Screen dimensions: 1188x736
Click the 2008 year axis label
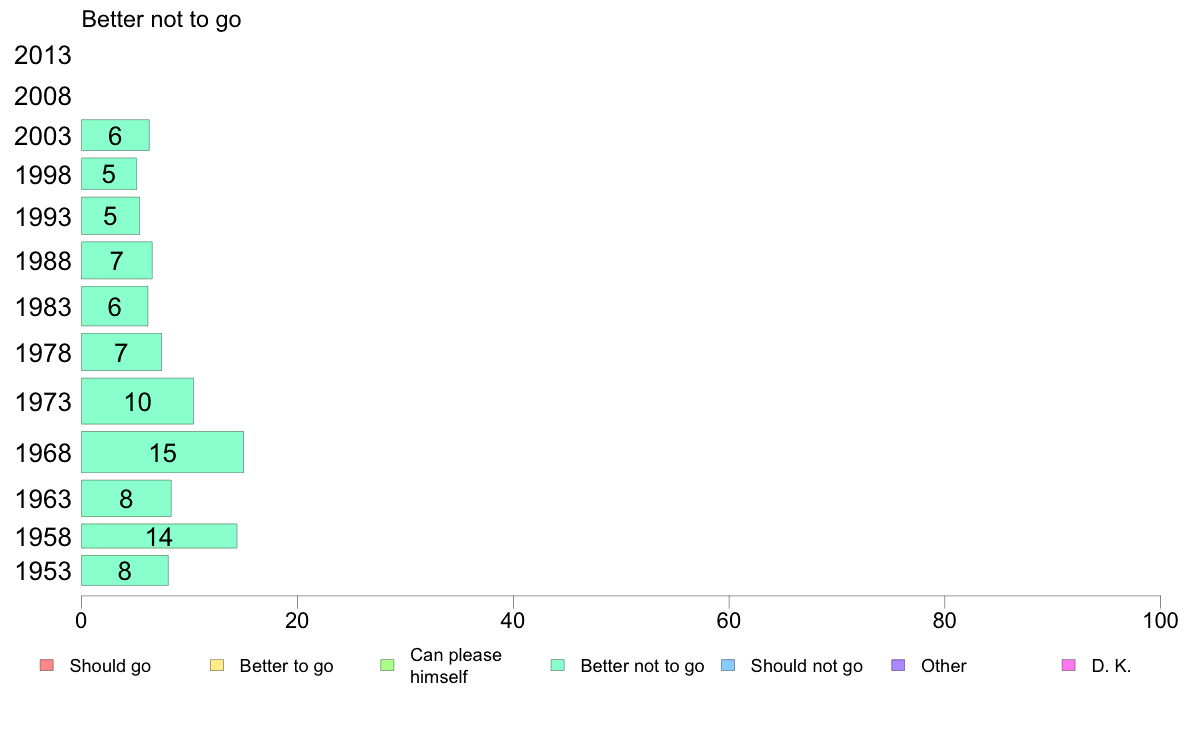tap(42, 96)
